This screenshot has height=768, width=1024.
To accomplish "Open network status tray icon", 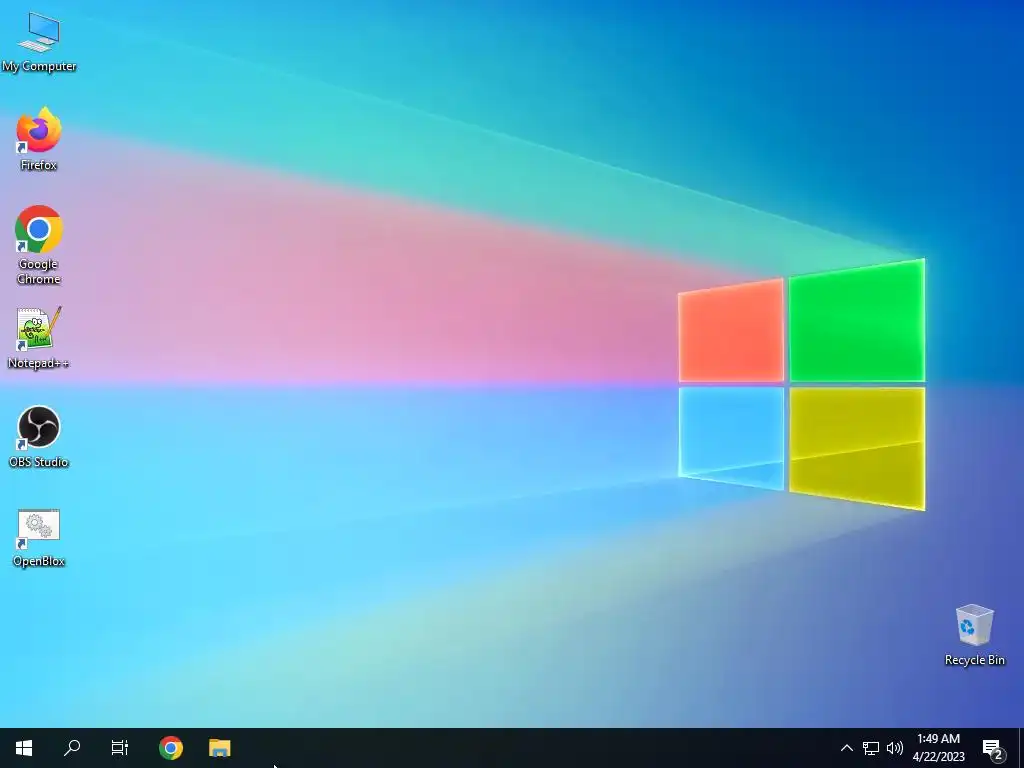I will tap(871, 748).
